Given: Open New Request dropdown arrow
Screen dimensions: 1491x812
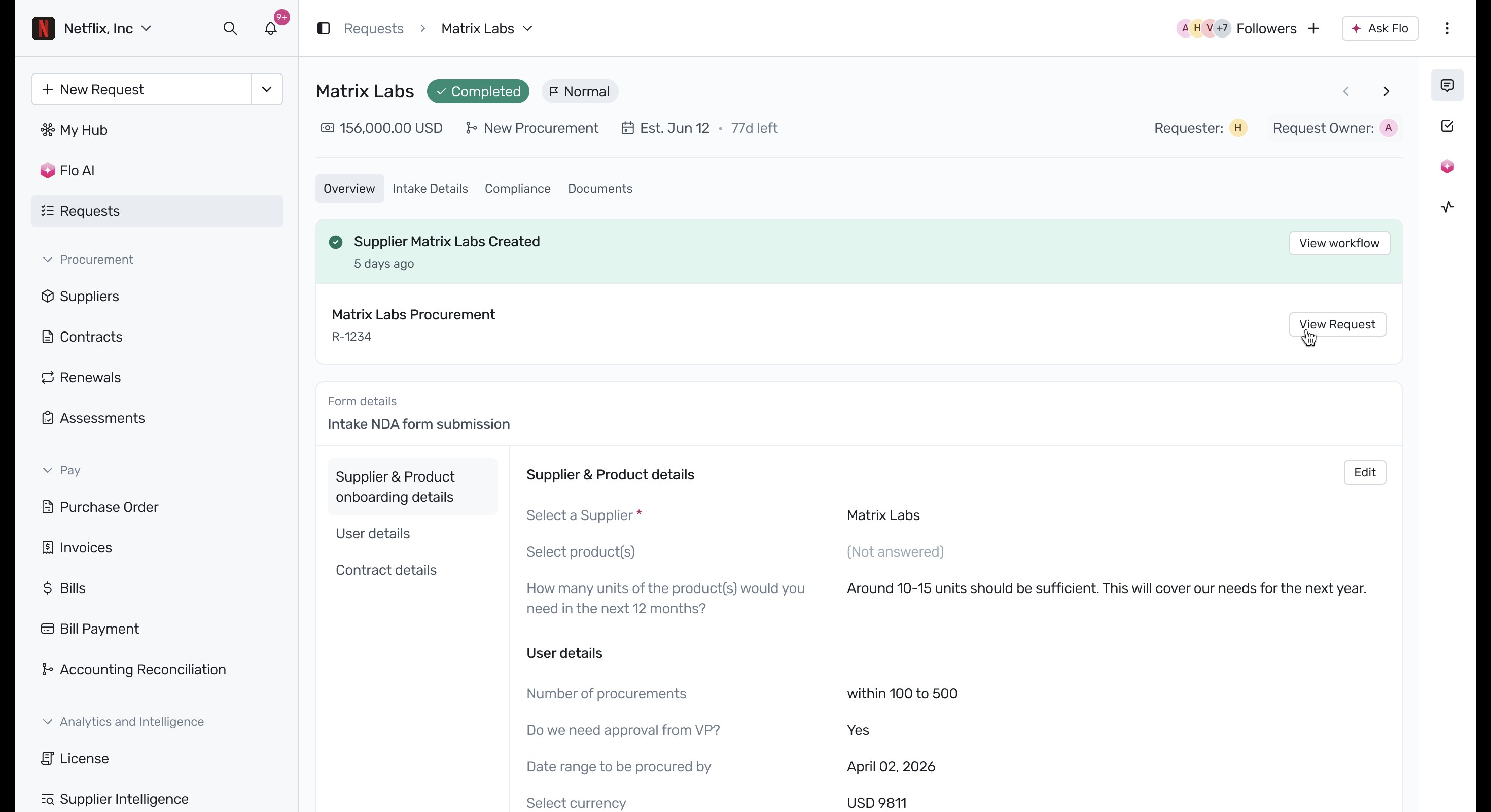Looking at the screenshot, I should click(266, 89).
